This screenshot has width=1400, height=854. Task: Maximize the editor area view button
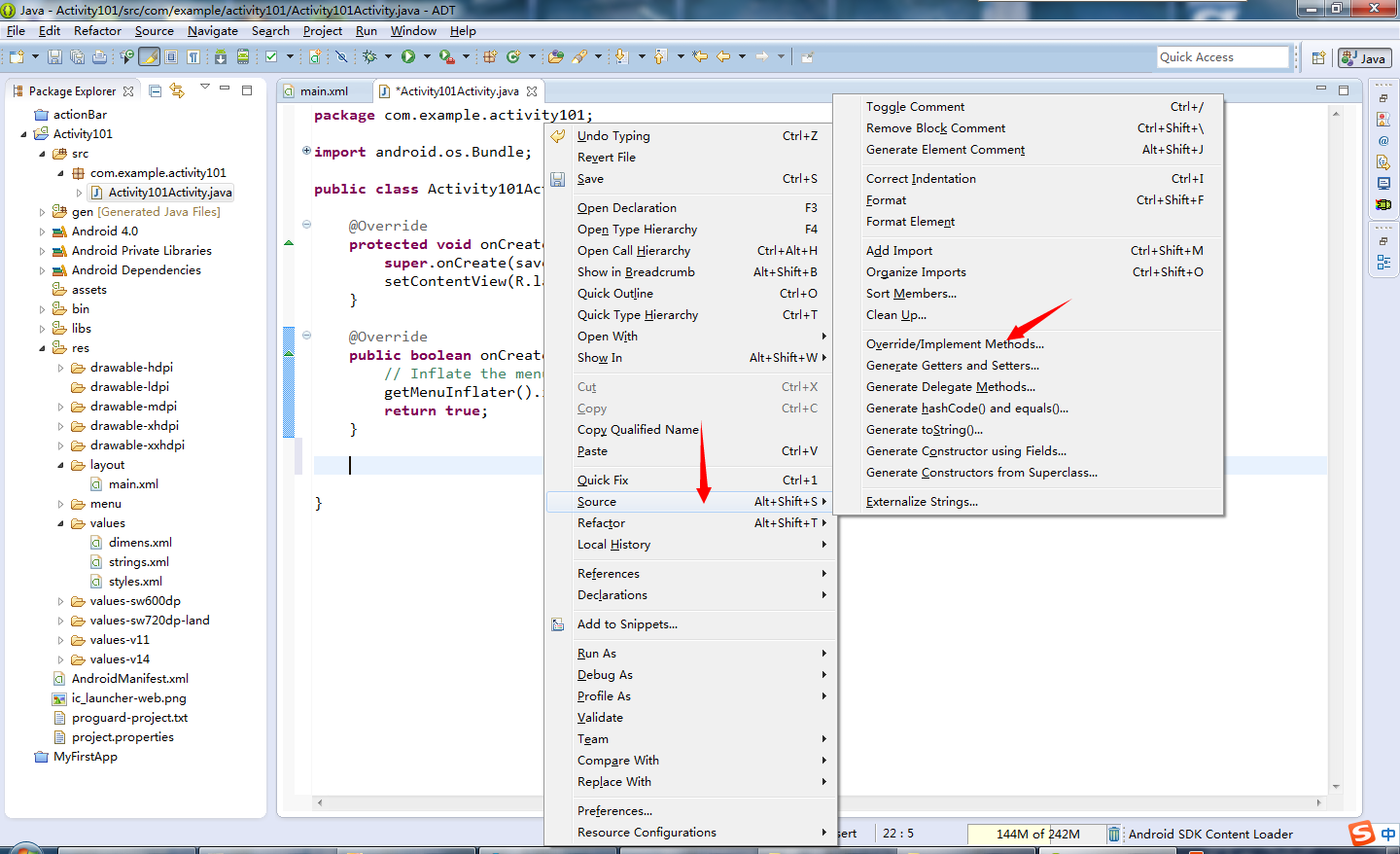[1344, 89]
